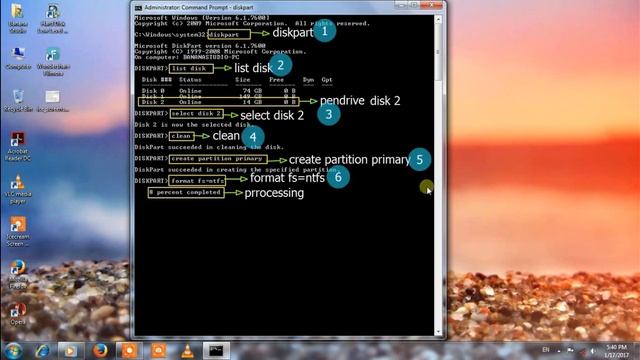Launch Internet Explorer from the taskbar

(x=42, y=351)
